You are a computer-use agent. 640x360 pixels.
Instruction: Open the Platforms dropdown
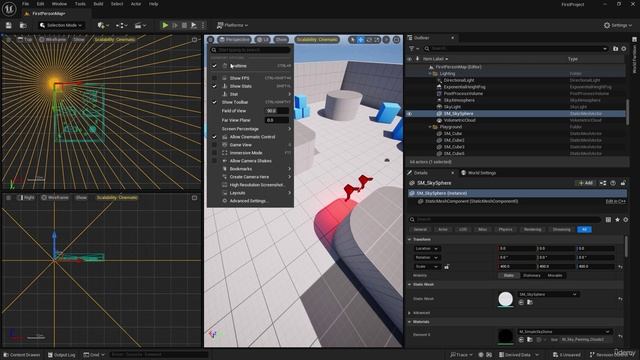click(x=232, y=25)
